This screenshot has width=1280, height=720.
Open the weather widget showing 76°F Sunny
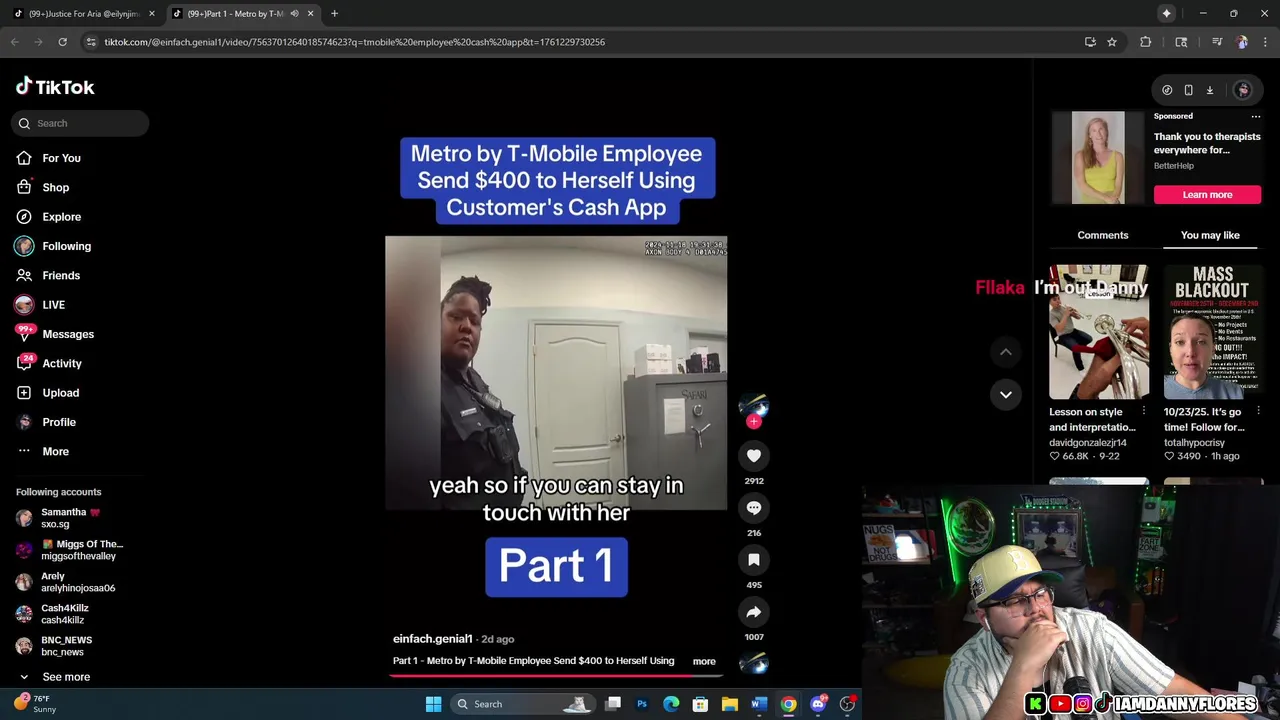pos(35,704)
